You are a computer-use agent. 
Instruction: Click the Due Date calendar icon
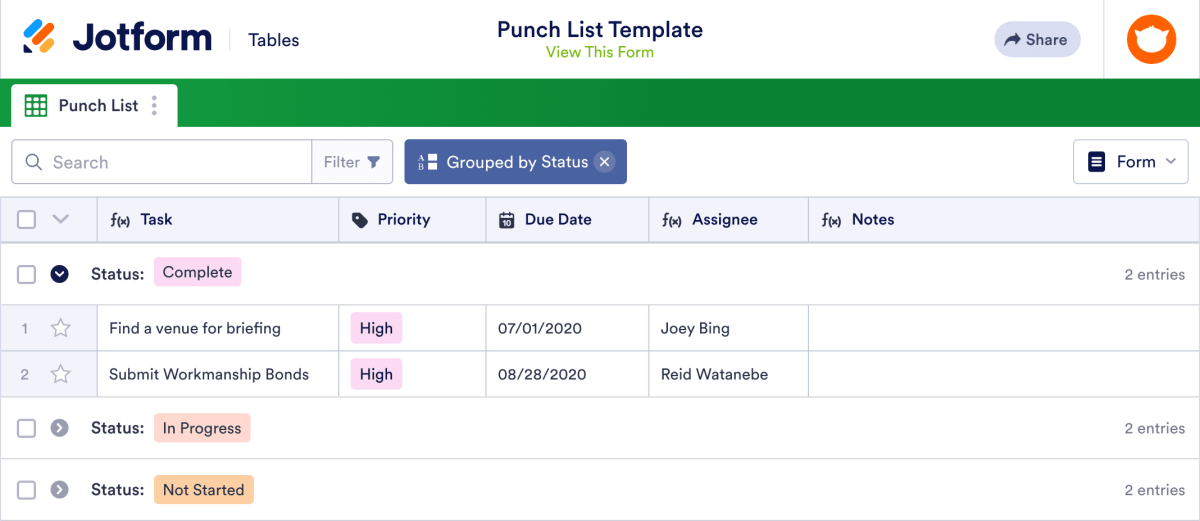pos(506,220)
